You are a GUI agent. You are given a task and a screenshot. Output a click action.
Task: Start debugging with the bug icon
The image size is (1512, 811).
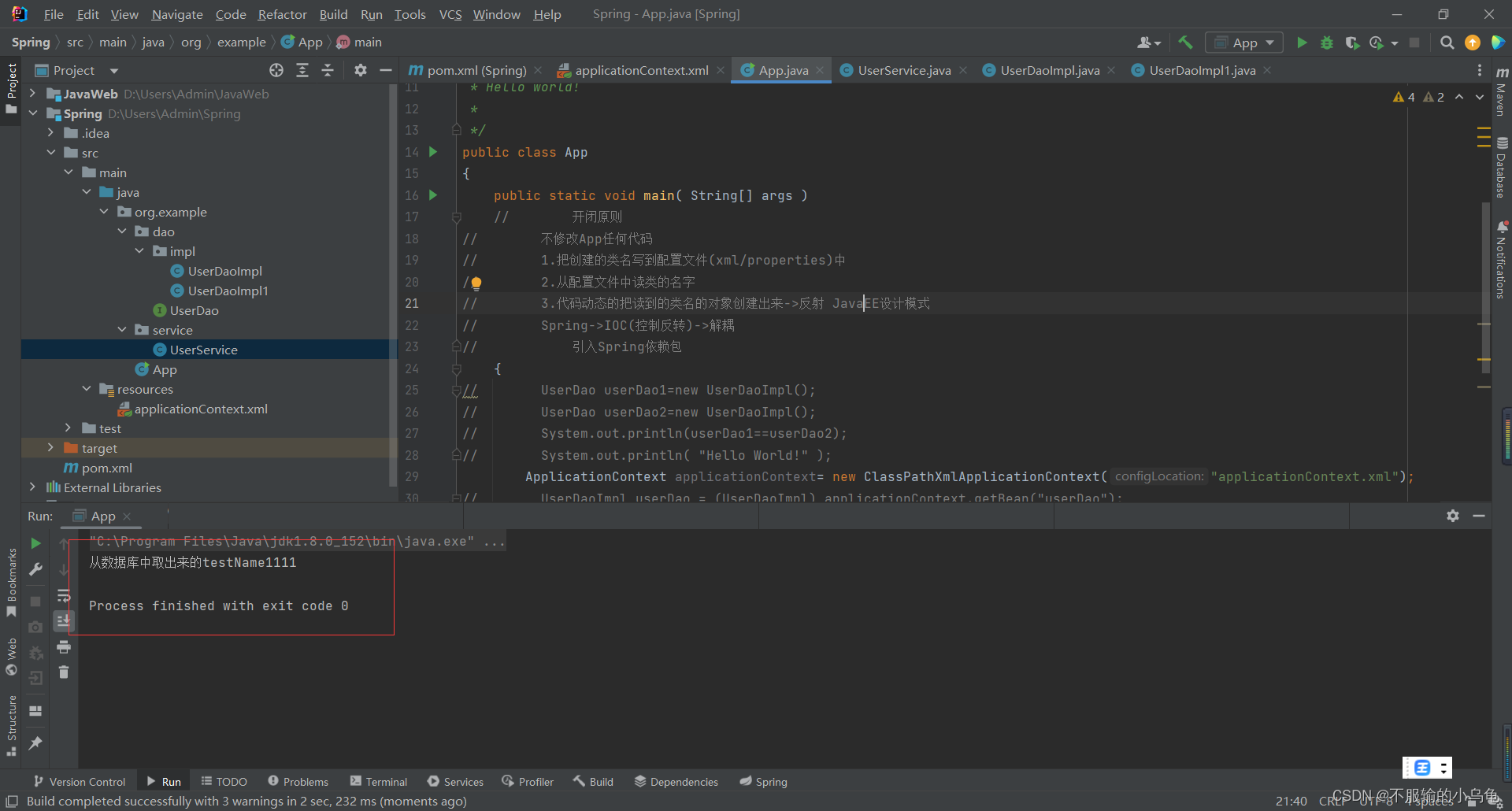(x=1327, y=43)
